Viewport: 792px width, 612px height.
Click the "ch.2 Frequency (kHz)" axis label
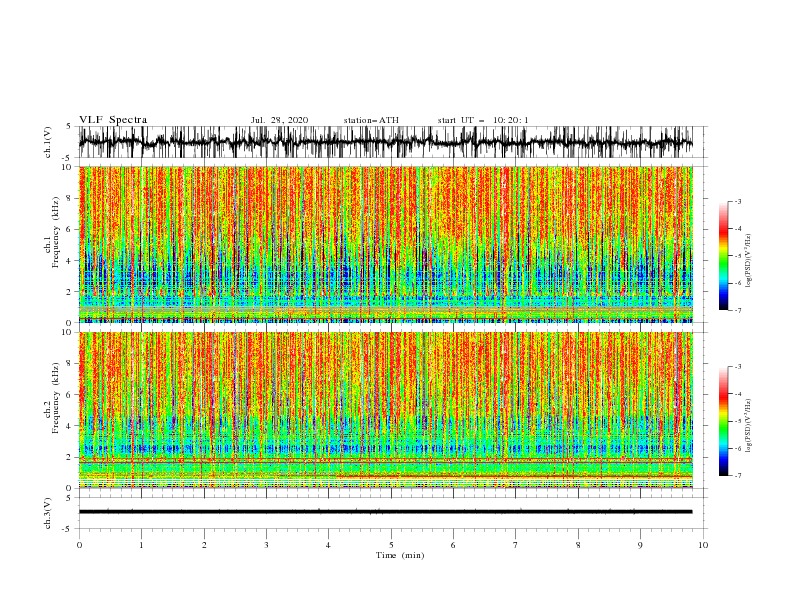click(x=52, y=398)
